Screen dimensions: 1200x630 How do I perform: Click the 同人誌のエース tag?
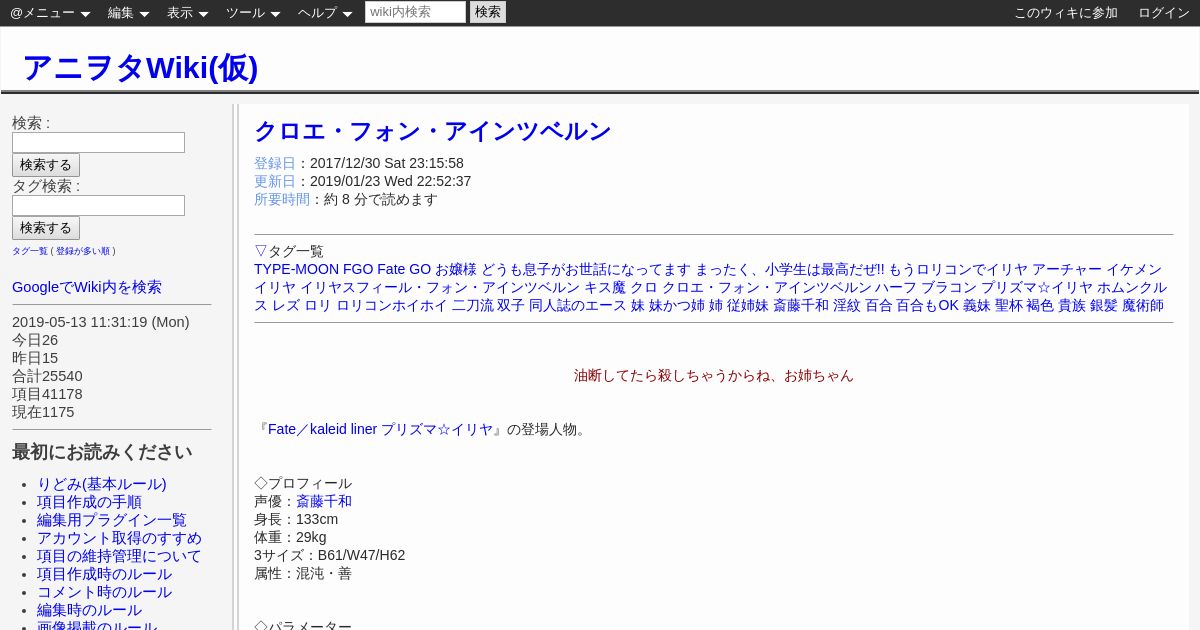pos(578,305)
